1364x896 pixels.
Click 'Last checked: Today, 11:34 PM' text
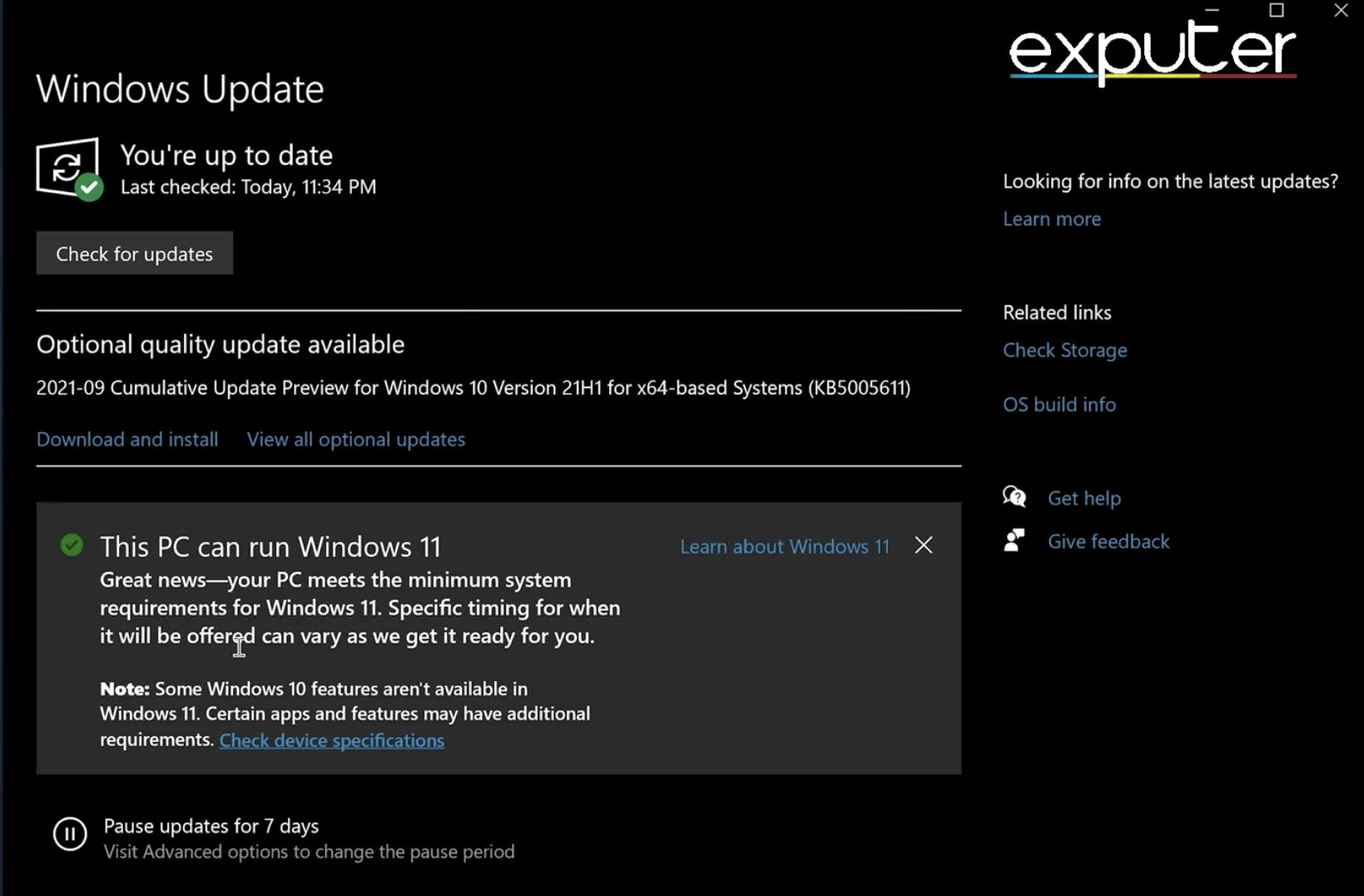[x=248, y=187]
